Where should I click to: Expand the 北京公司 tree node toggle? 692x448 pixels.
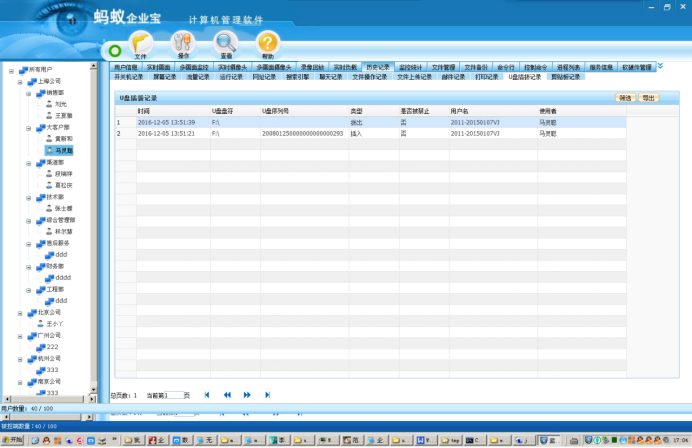(19, 312)
